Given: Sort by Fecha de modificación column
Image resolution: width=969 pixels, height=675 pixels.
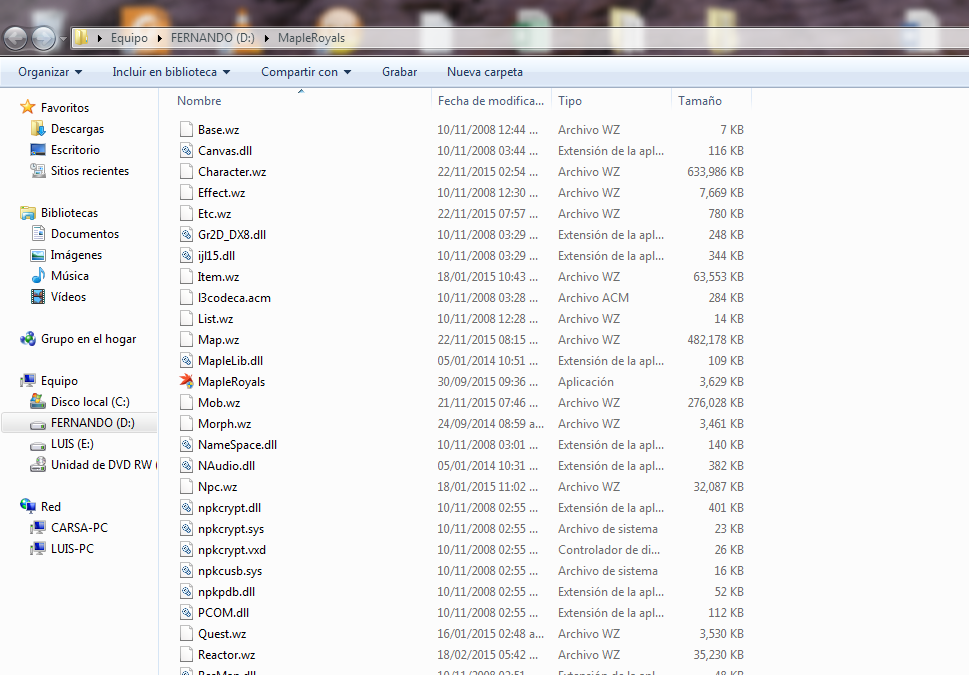Looking at the screenshot, I should coord(491,100).
